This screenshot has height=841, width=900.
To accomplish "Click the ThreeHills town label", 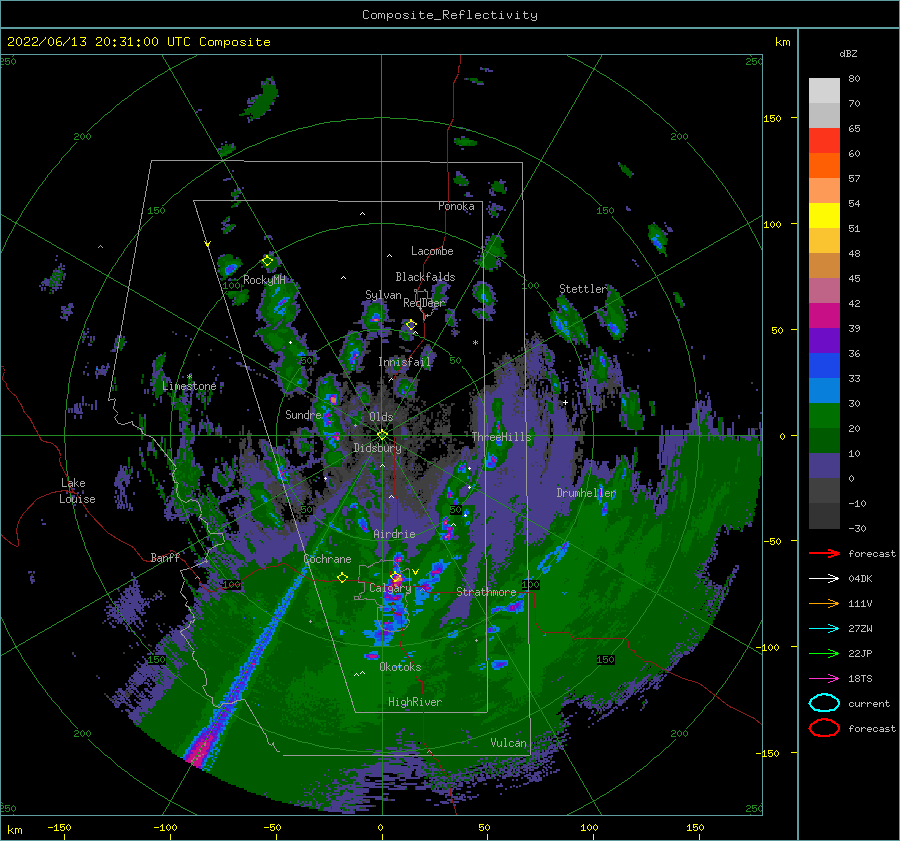I will [x=501, y=437].
